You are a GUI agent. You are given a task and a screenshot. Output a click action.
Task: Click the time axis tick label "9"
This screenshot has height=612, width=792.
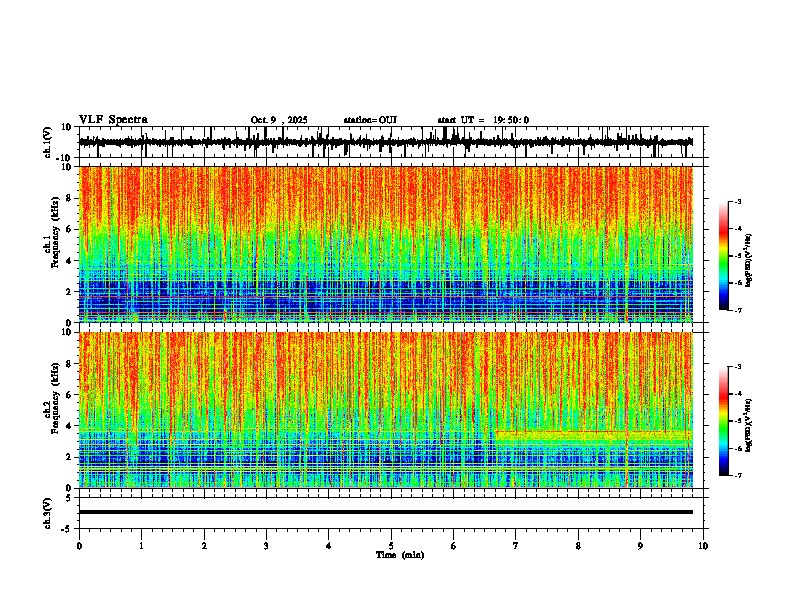tap(640, 546)
